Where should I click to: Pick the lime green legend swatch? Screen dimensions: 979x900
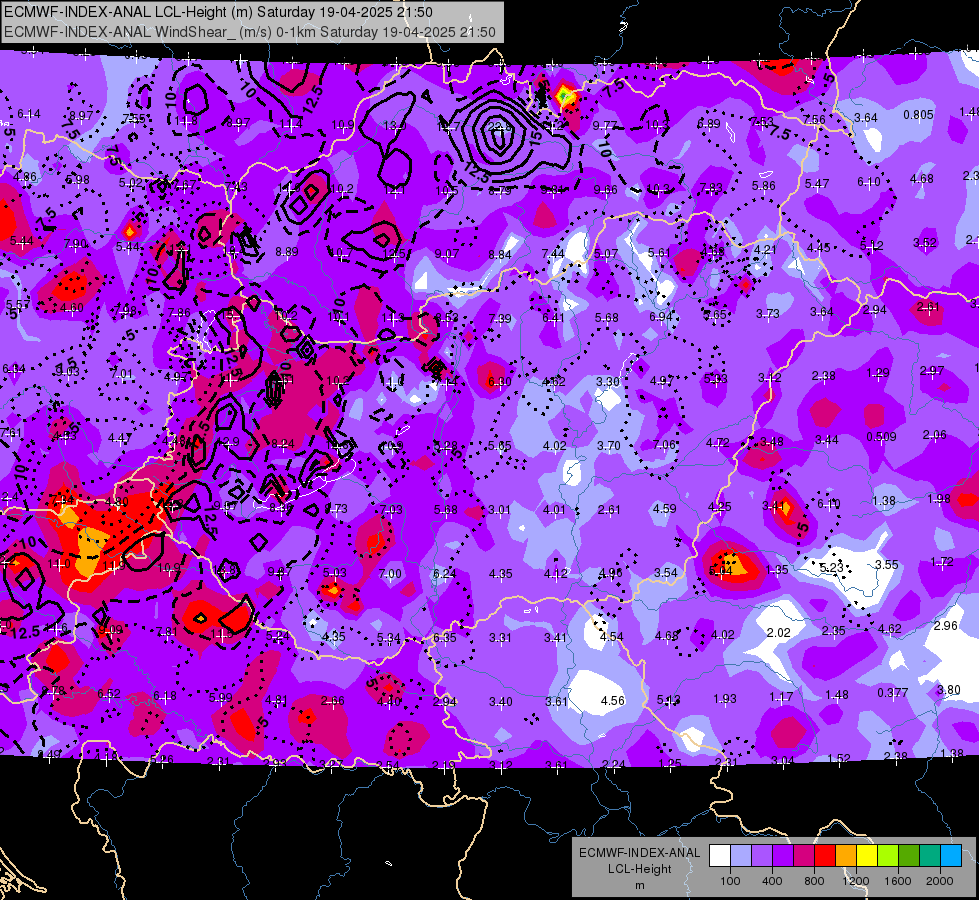tap(888, 856)
